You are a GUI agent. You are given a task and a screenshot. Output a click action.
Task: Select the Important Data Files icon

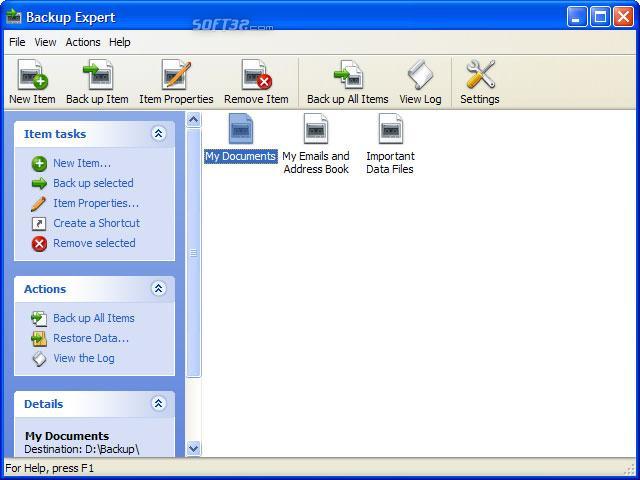pyautogui.click(x=391, y=129)
